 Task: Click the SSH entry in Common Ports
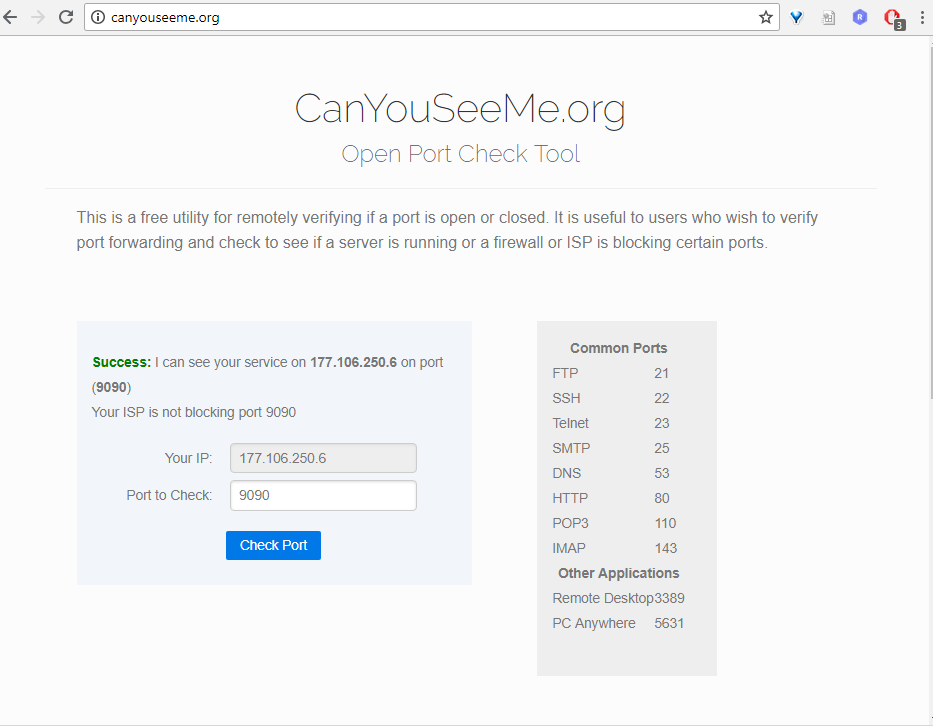(x=566, y=398)
